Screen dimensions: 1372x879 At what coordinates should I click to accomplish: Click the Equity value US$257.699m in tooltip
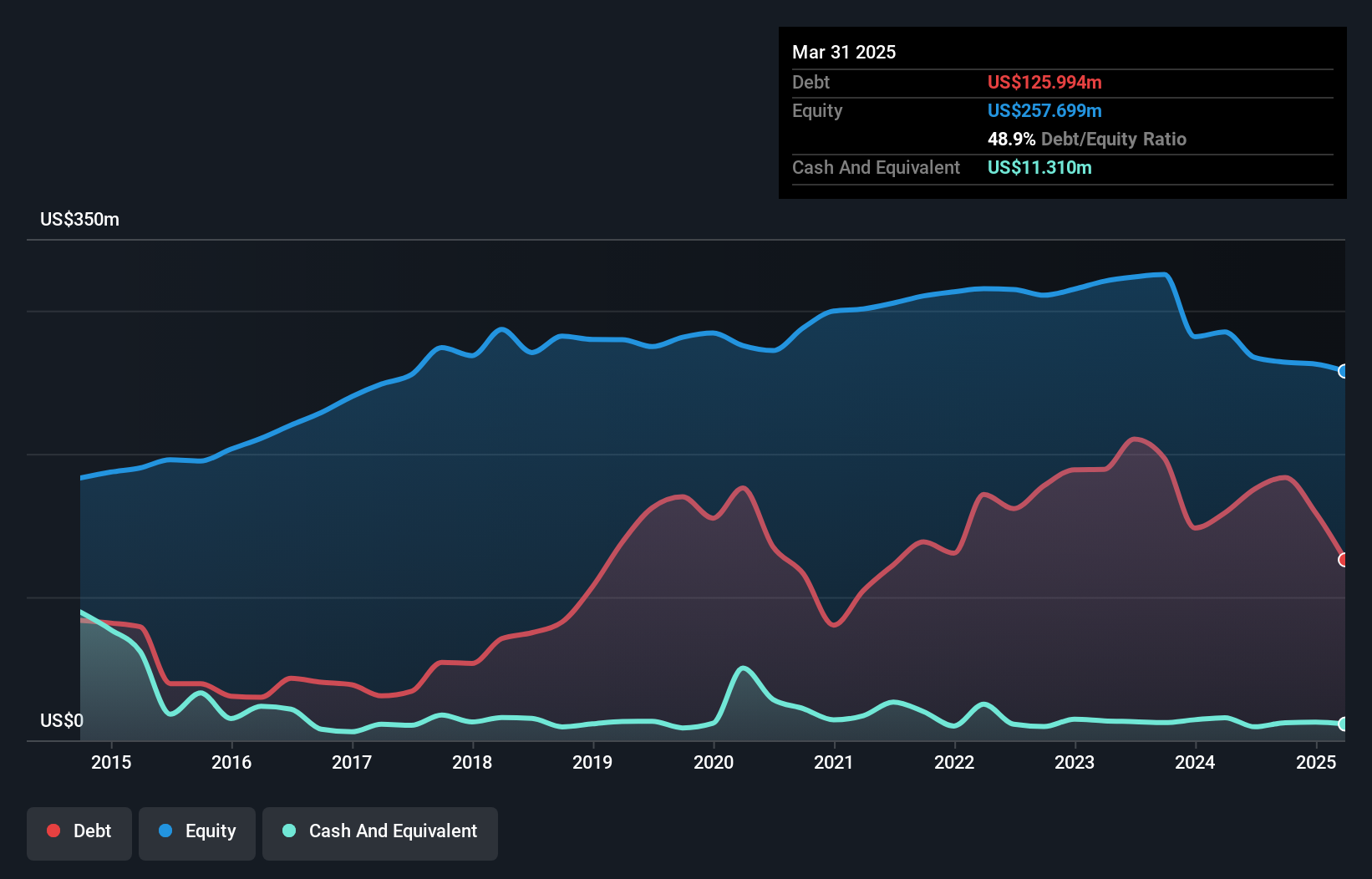coord(1044,111)
